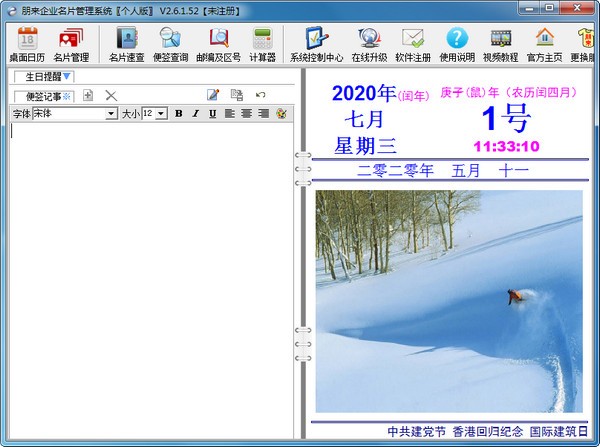The width and height of the screenshot is (600, 447).
Task: Undo with the curved arrow icon
Action: click(x=261, y=95)
